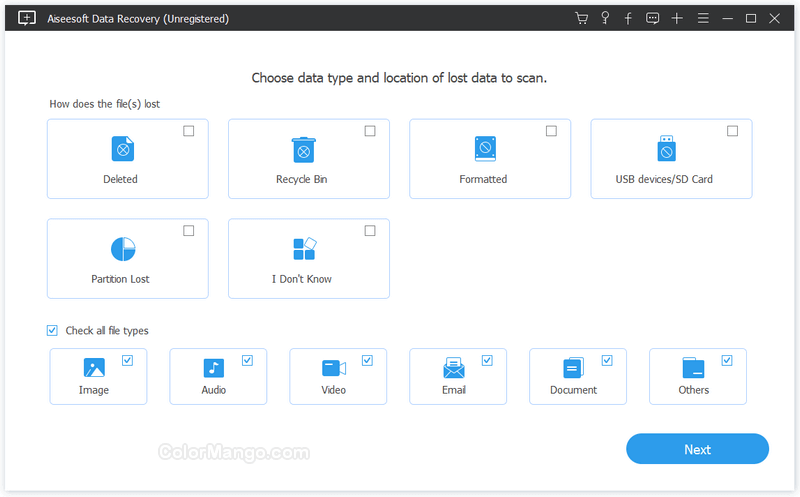The height and width of the screenshot is (497, 800).
Task: Click the Partition Lost pie icon
Action: point(122,249)
